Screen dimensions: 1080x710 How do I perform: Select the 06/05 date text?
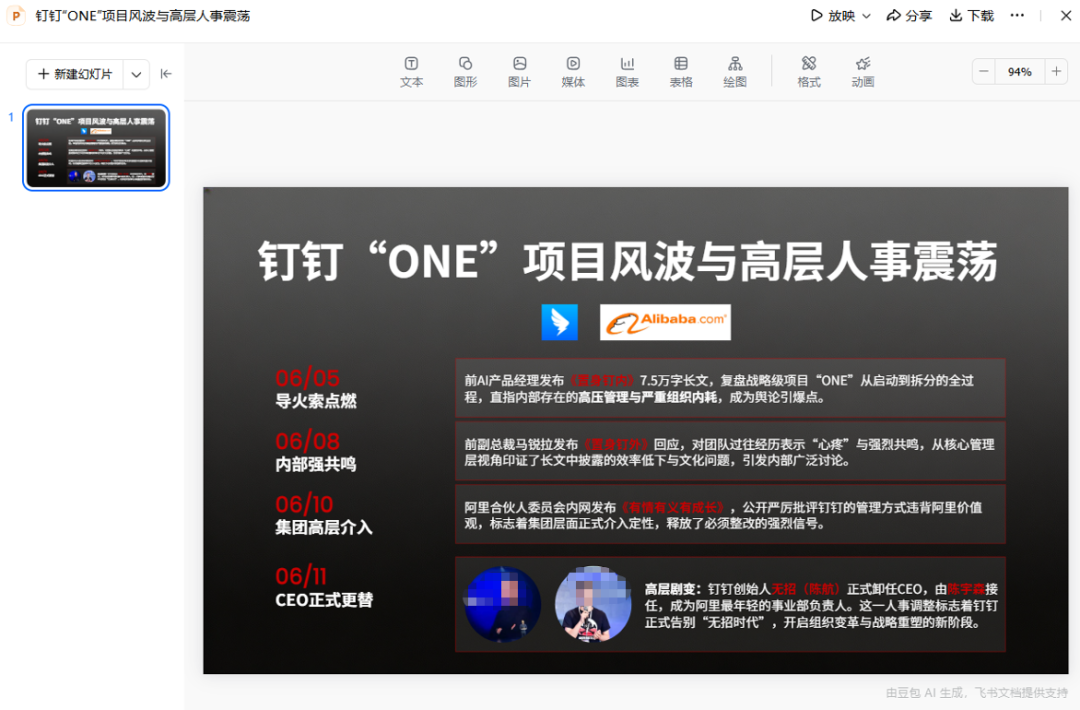click(307, 378)
